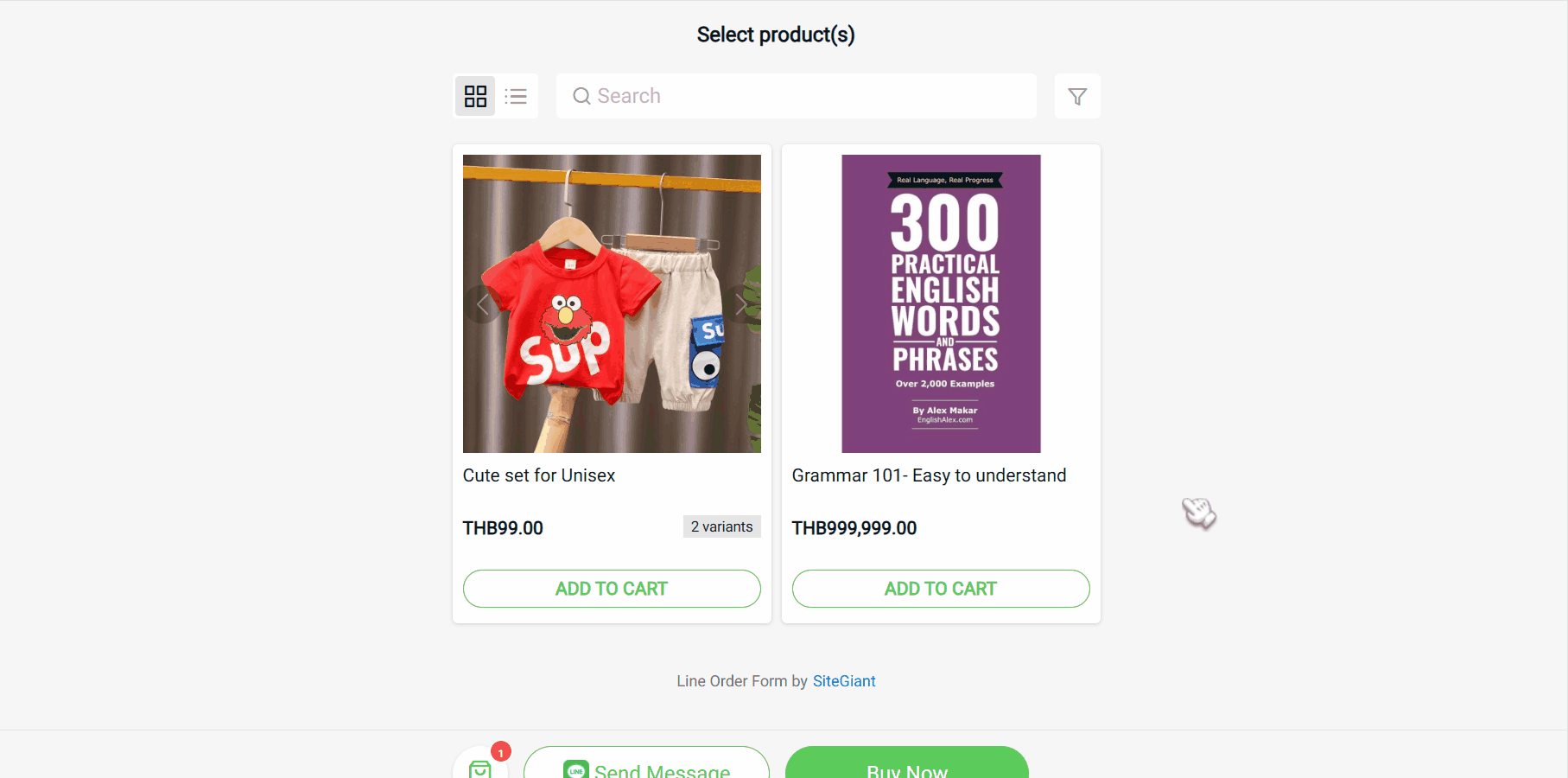Screen dimensions: 1568x778
Task: Add Cute set for Unisex to cart
Action: pos(612,589)
